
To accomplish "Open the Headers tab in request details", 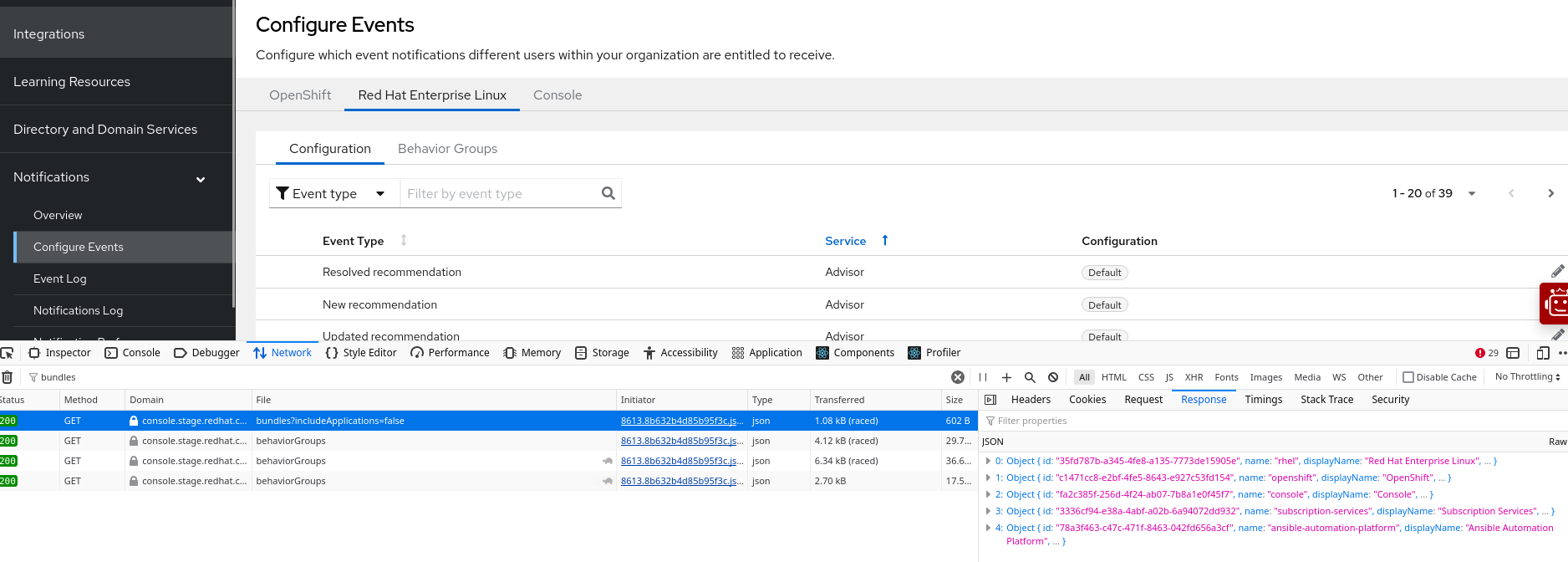I will pos(1031,400).
